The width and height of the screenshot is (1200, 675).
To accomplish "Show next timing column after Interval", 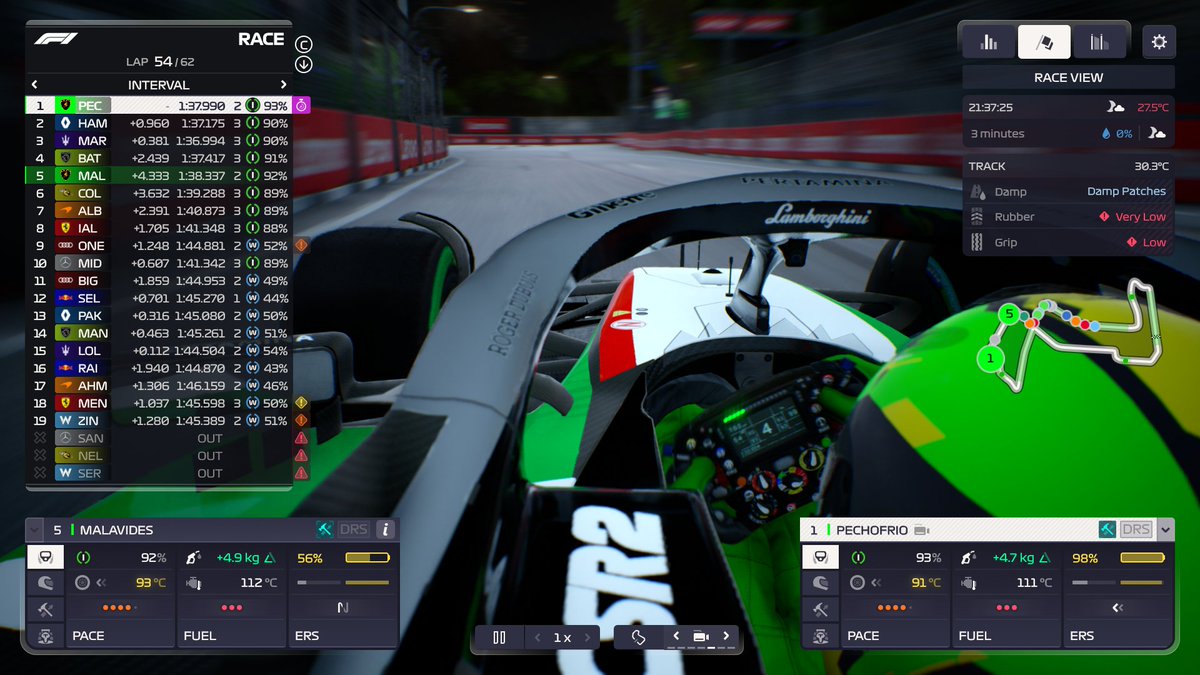I will (x=283, y=85).
